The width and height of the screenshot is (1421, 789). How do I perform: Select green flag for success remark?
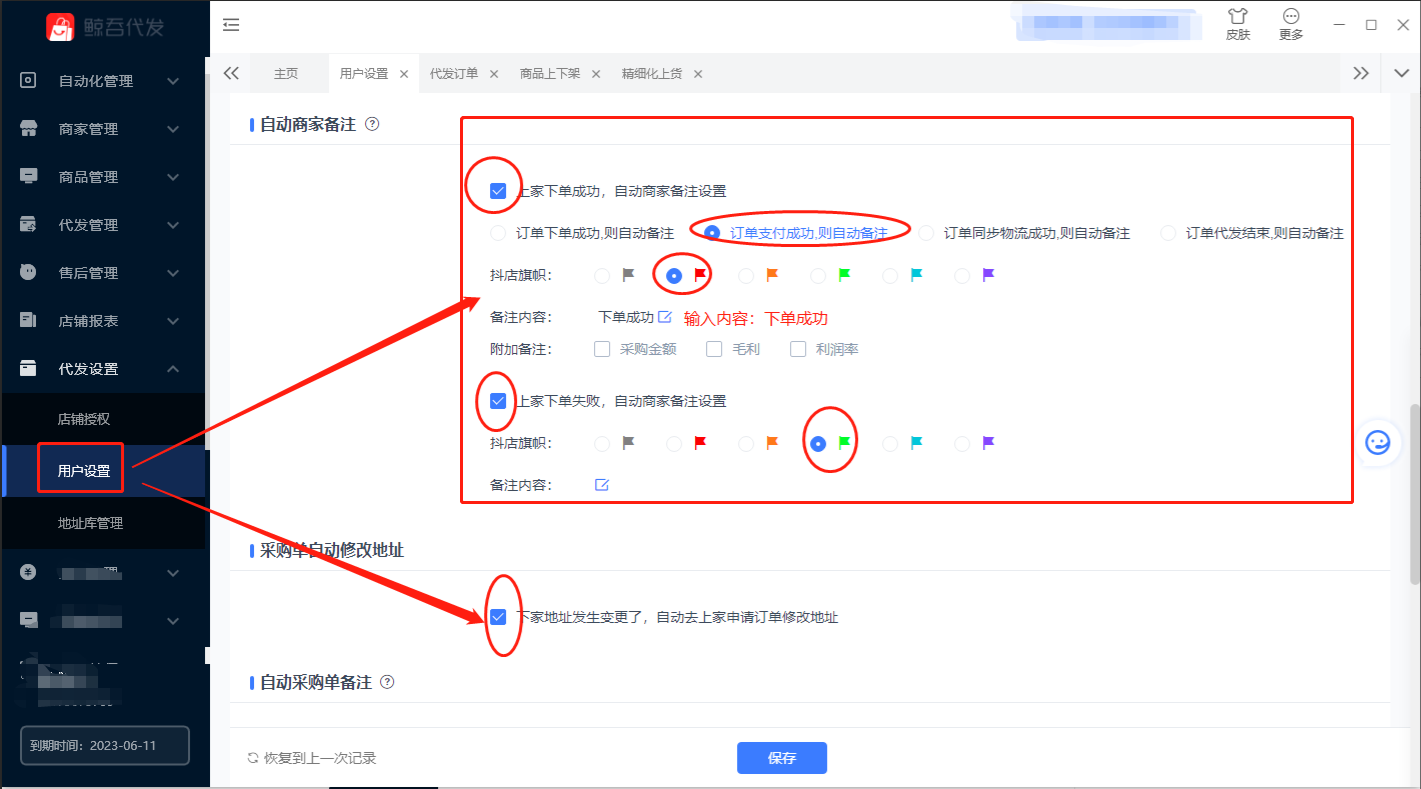(818, 275)
